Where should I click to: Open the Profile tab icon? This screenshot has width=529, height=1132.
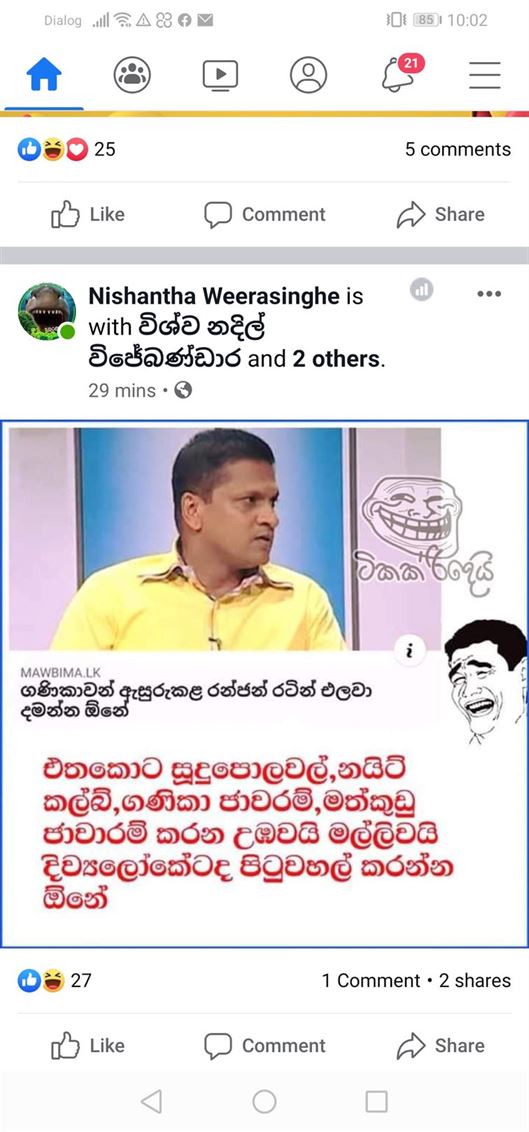tap(308, 74)
